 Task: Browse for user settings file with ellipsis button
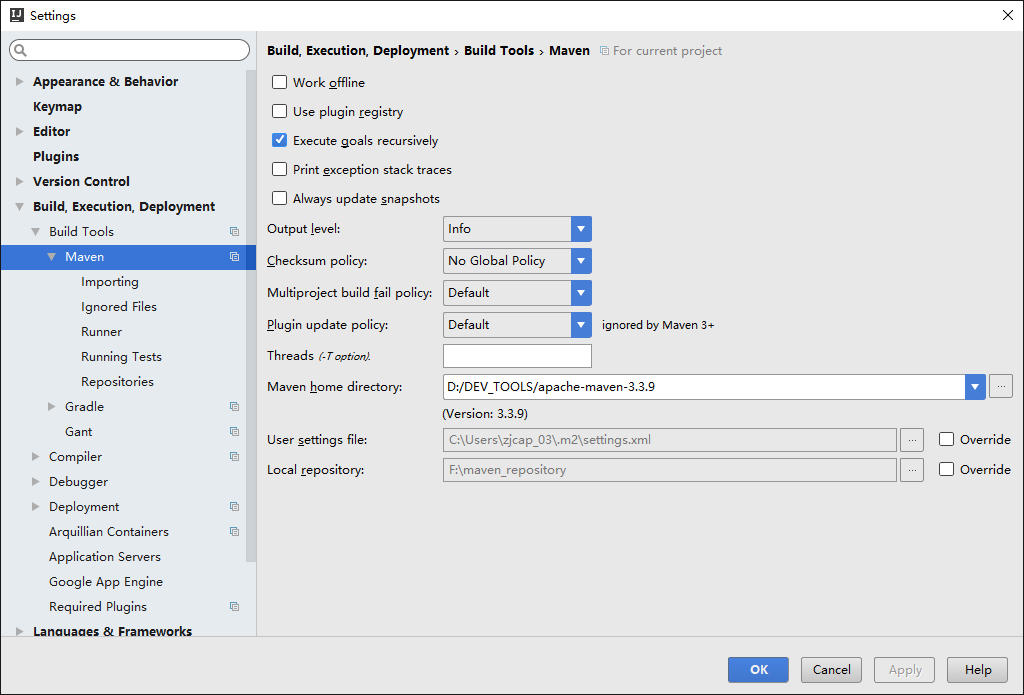click(912, 440)
